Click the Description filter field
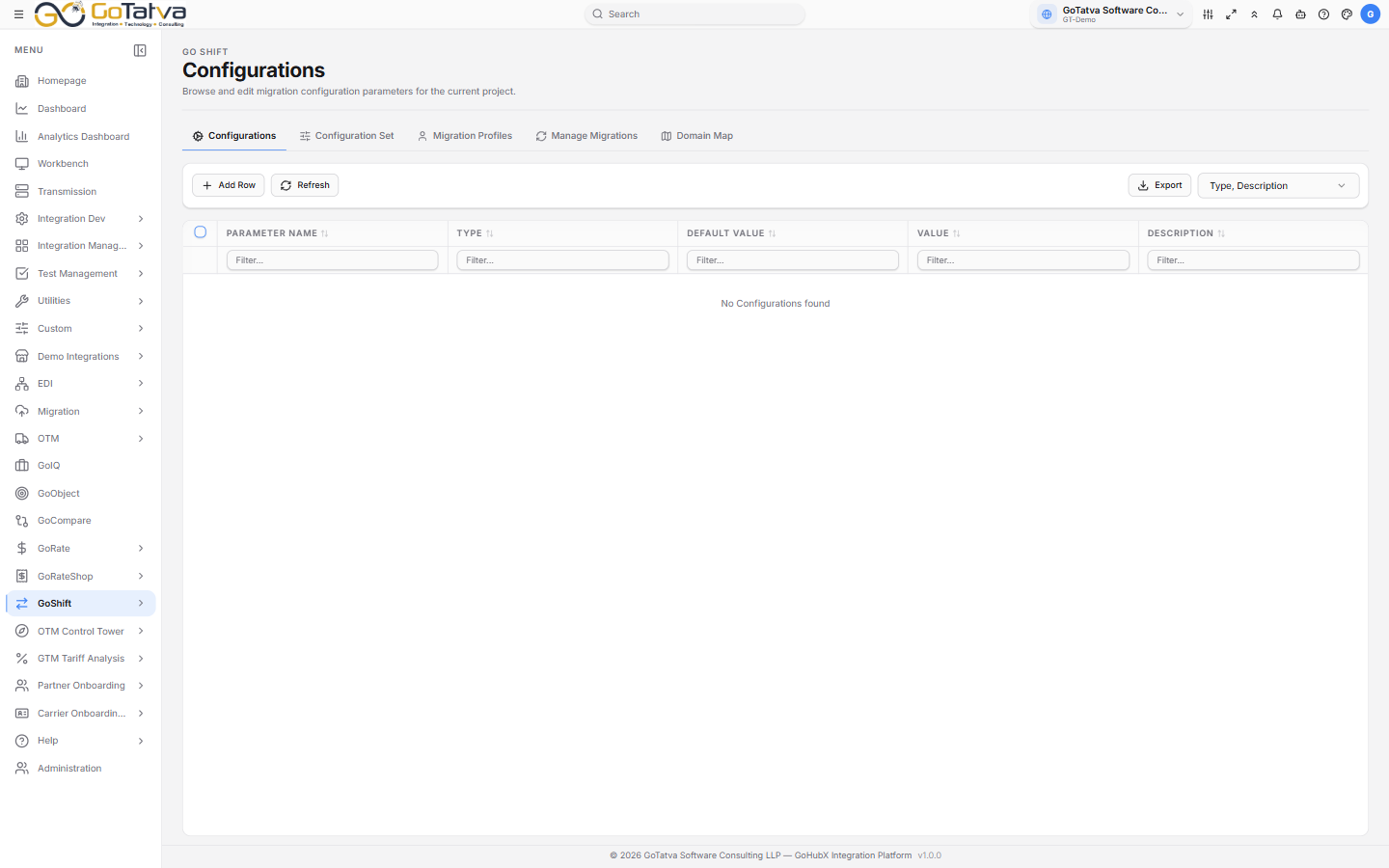Viewport: 1389px width, 868px height. pos(1254,260)
